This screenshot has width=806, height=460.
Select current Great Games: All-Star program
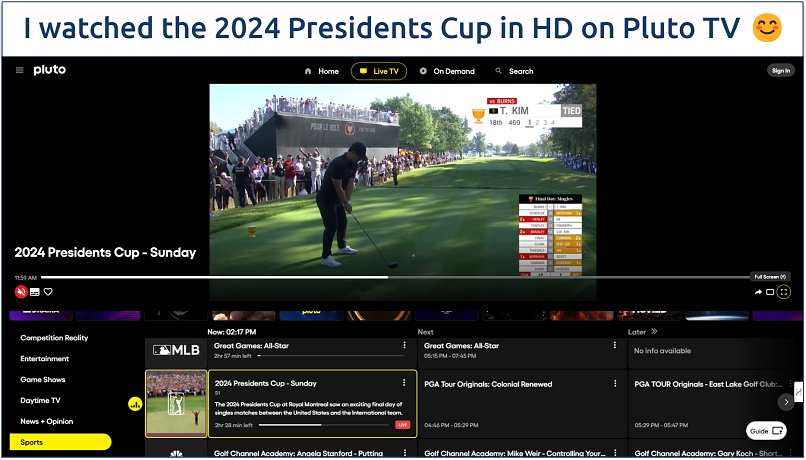(x=313, y=353)
